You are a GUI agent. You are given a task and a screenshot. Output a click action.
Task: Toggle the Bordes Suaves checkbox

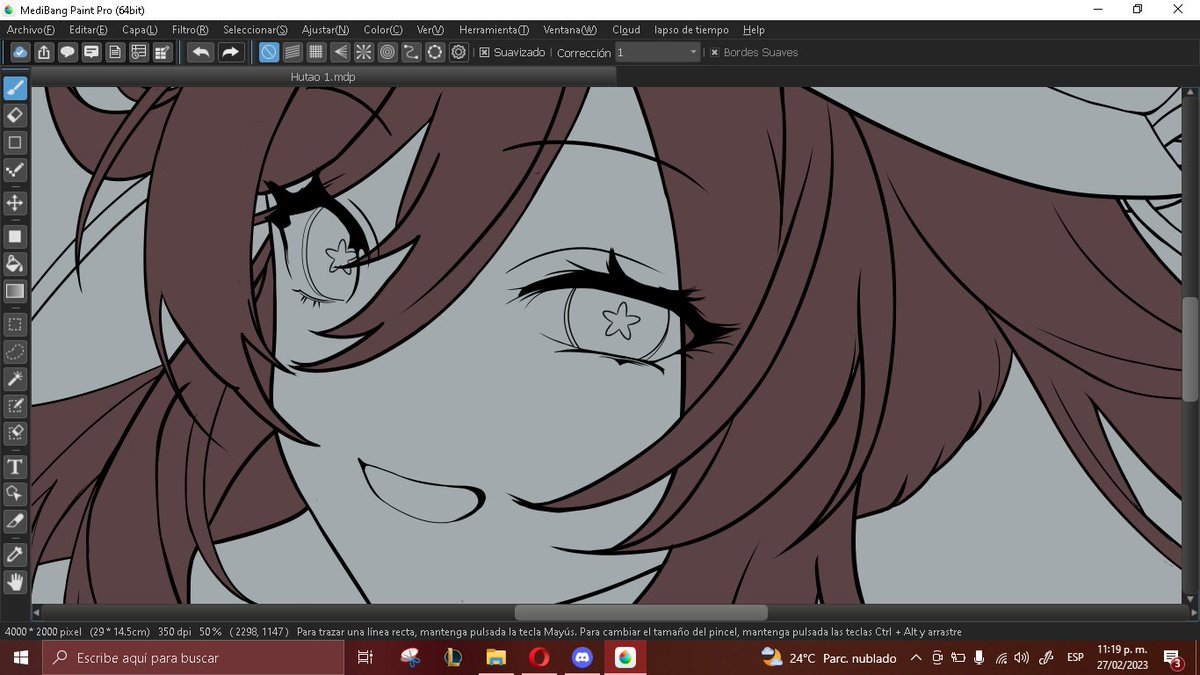point(714,52)
